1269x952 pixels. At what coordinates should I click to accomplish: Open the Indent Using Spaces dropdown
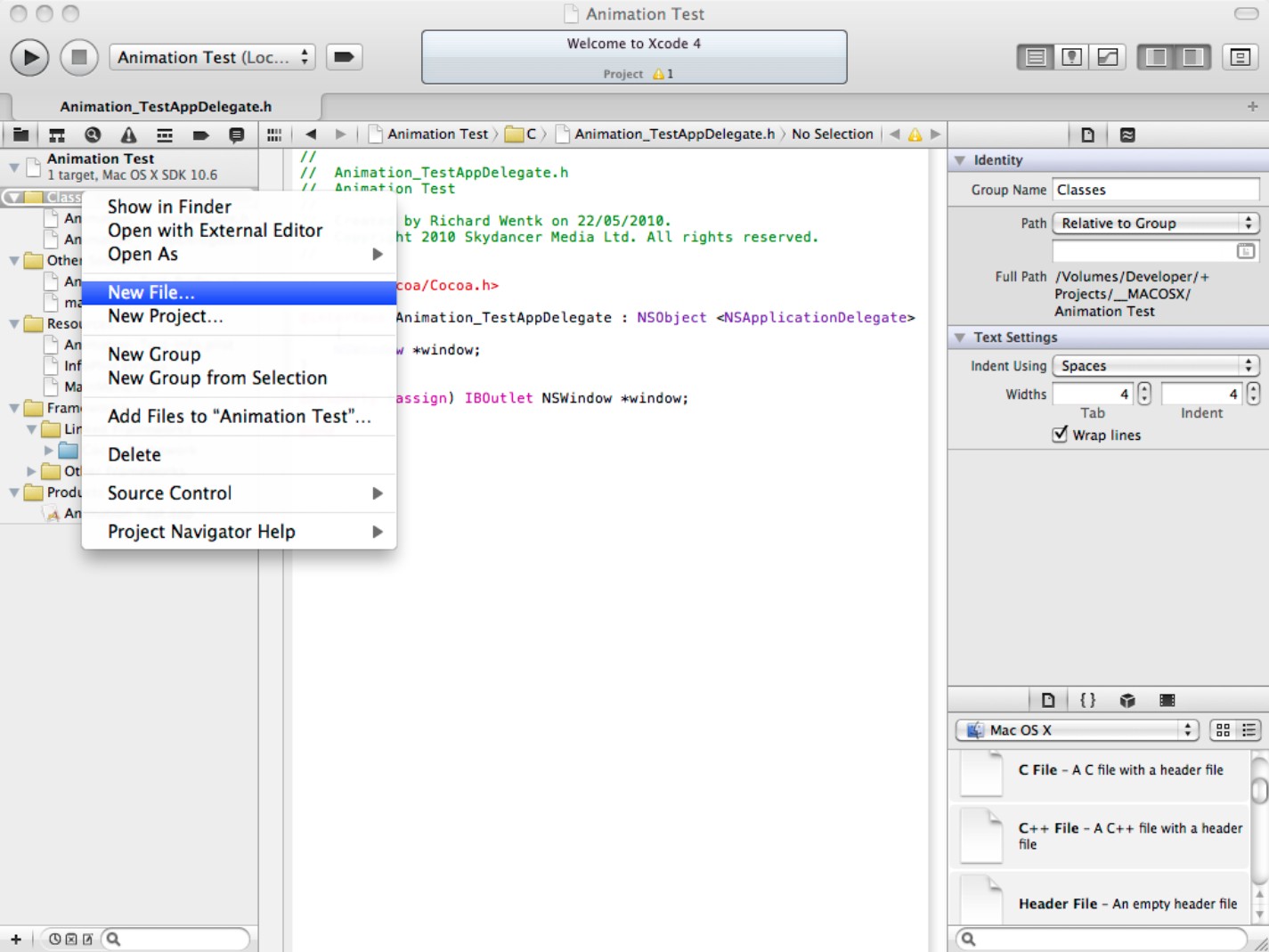coord(1156,365)
